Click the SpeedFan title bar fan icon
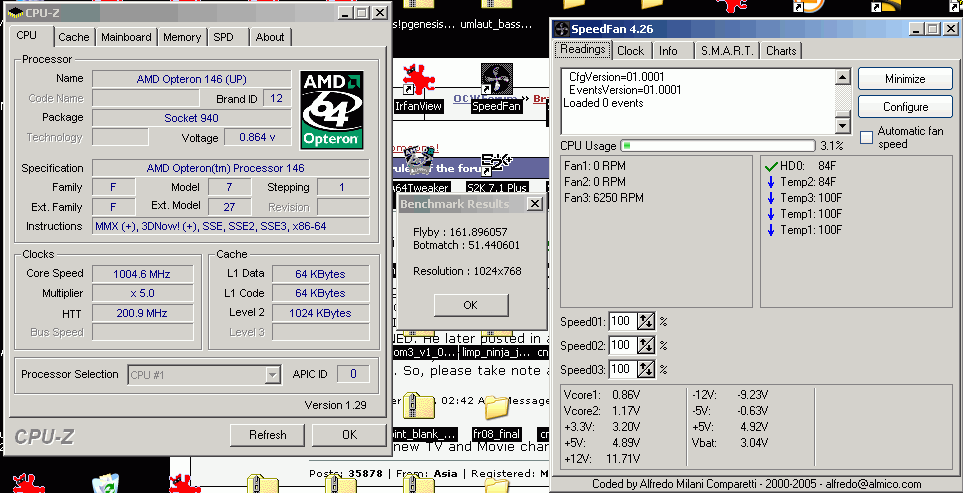 (561, 29)
